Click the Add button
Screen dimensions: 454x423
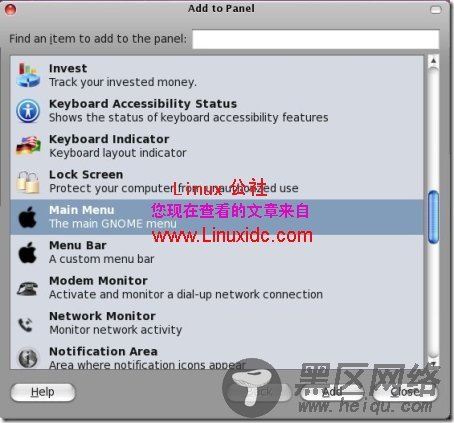click(x=332, y=392)
